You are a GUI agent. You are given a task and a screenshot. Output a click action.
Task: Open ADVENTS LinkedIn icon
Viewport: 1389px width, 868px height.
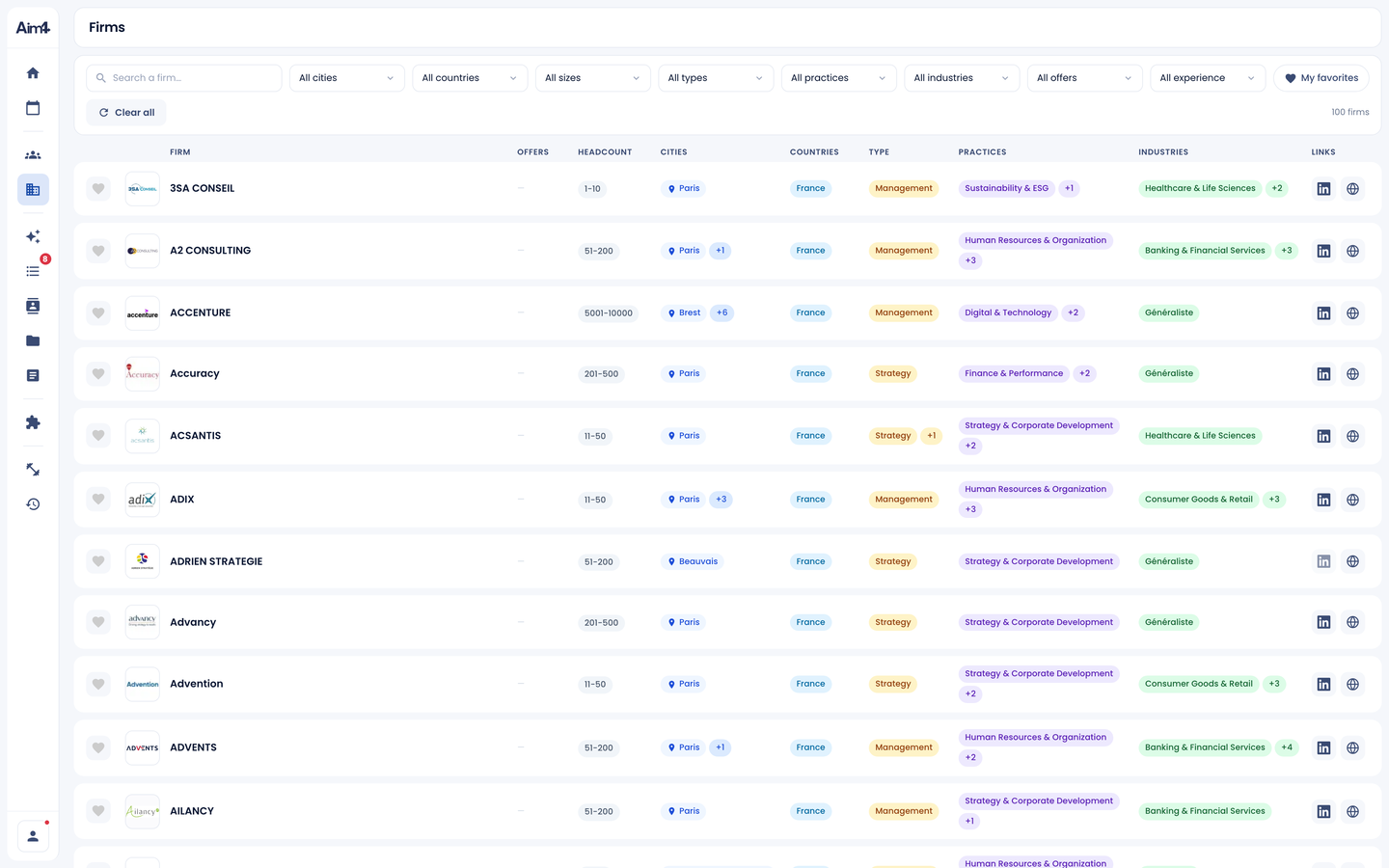pyautogui.click(x=1323, y=747)
